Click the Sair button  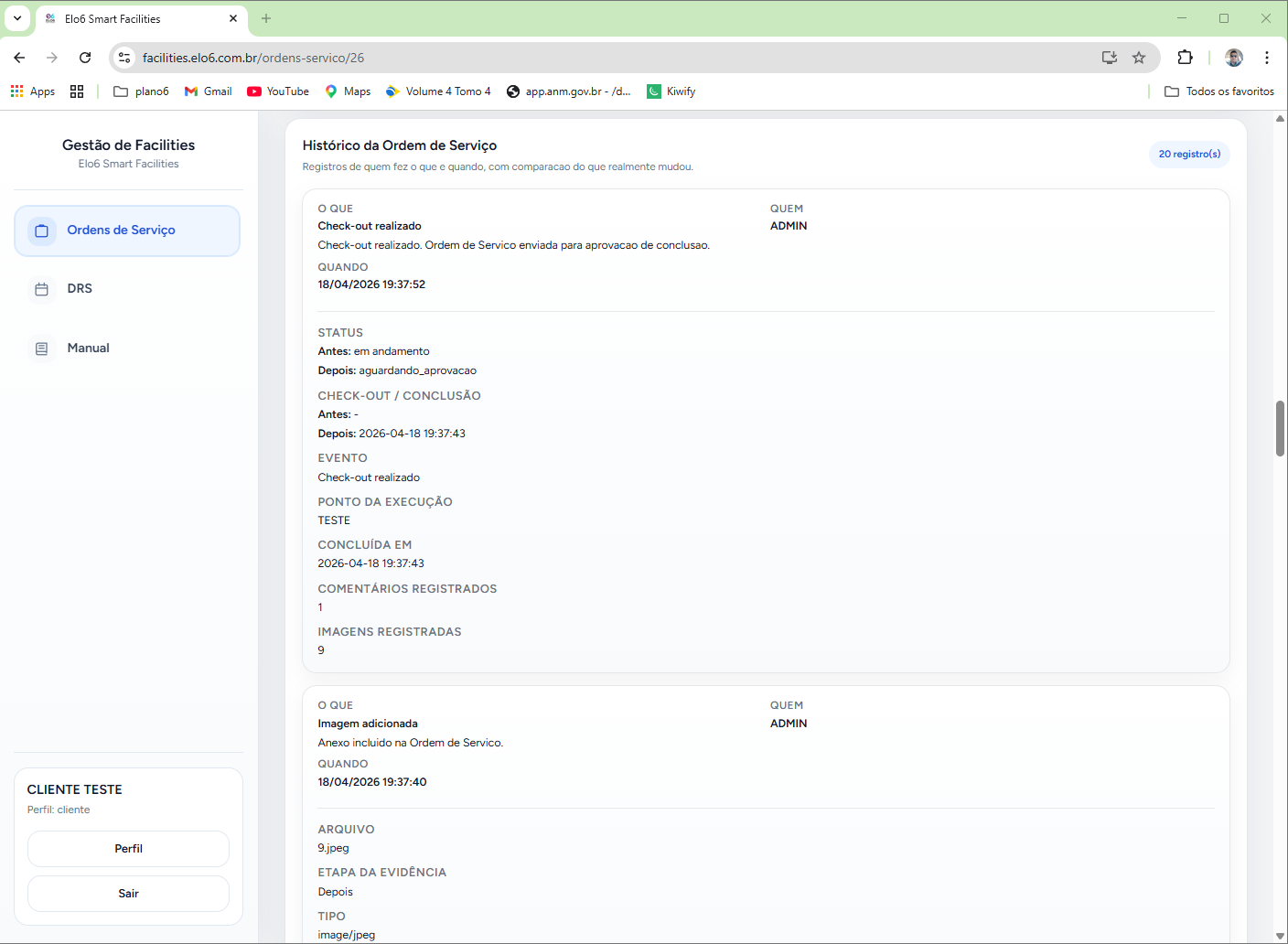tap(128, 894)
